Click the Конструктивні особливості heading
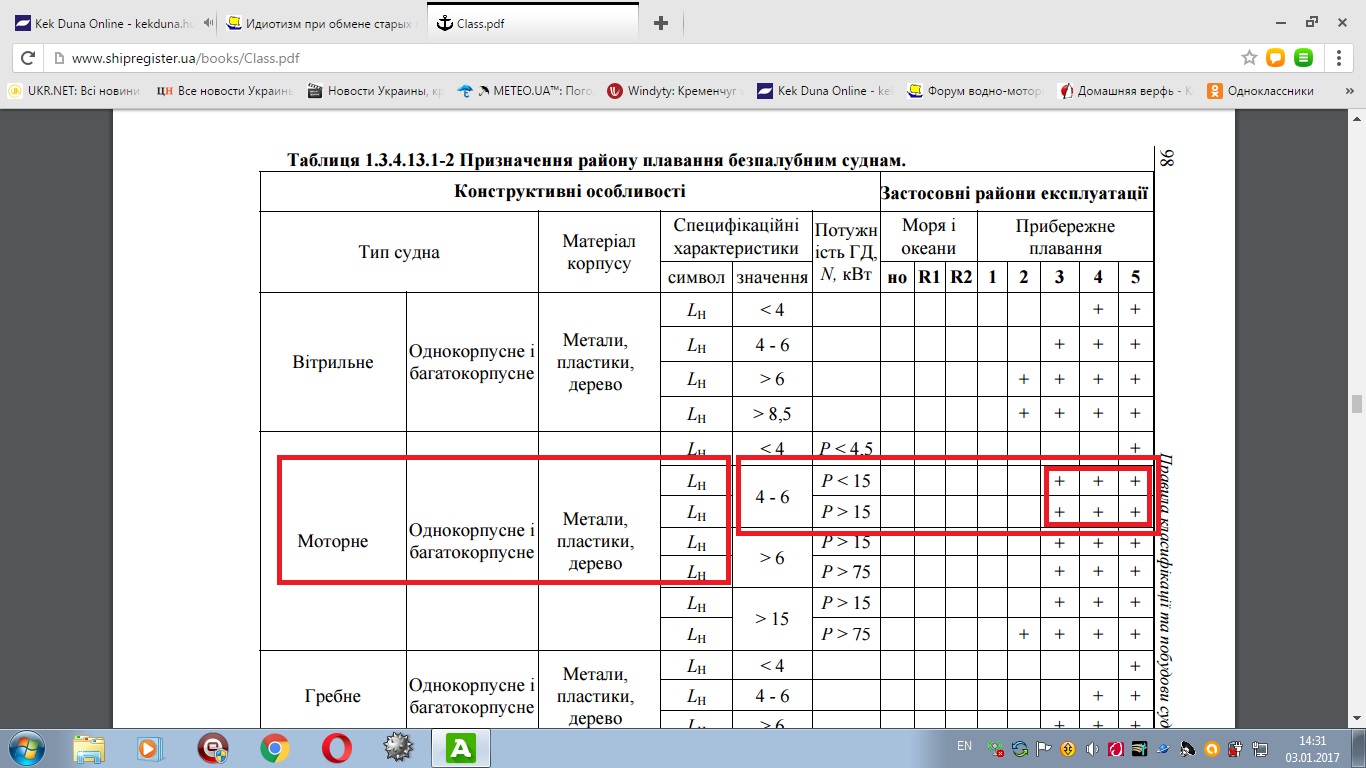This screenshot has height=768, width=1366. [x=570, y=191]
